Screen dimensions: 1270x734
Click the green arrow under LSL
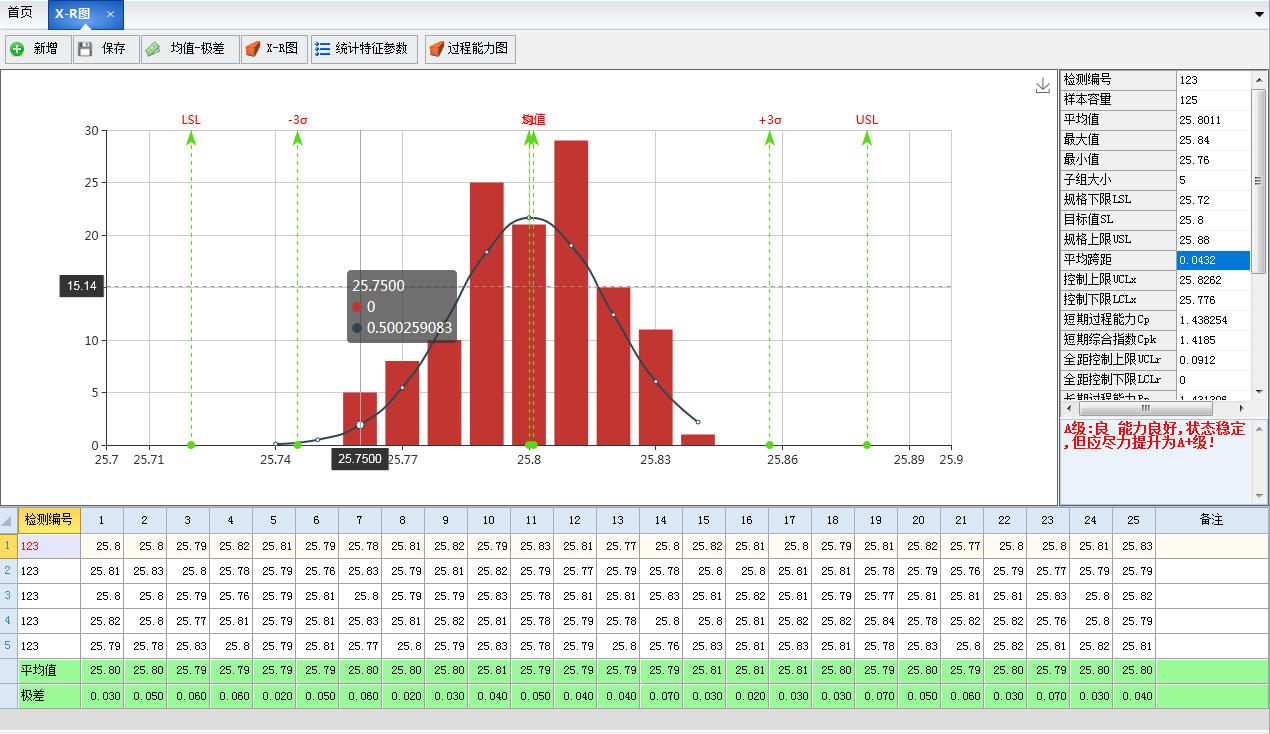(x=191, y=138)
